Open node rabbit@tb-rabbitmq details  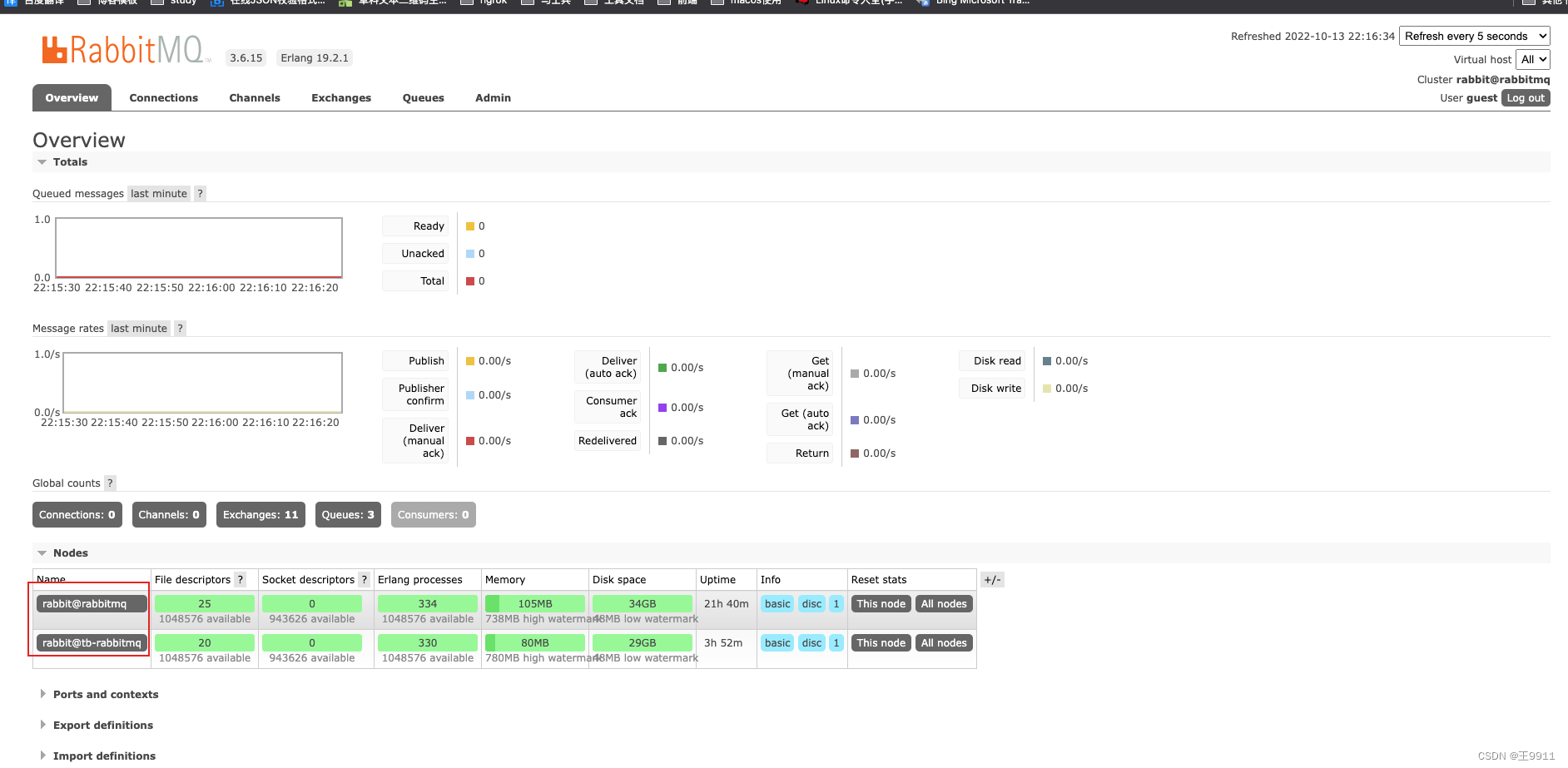(92, 643)
